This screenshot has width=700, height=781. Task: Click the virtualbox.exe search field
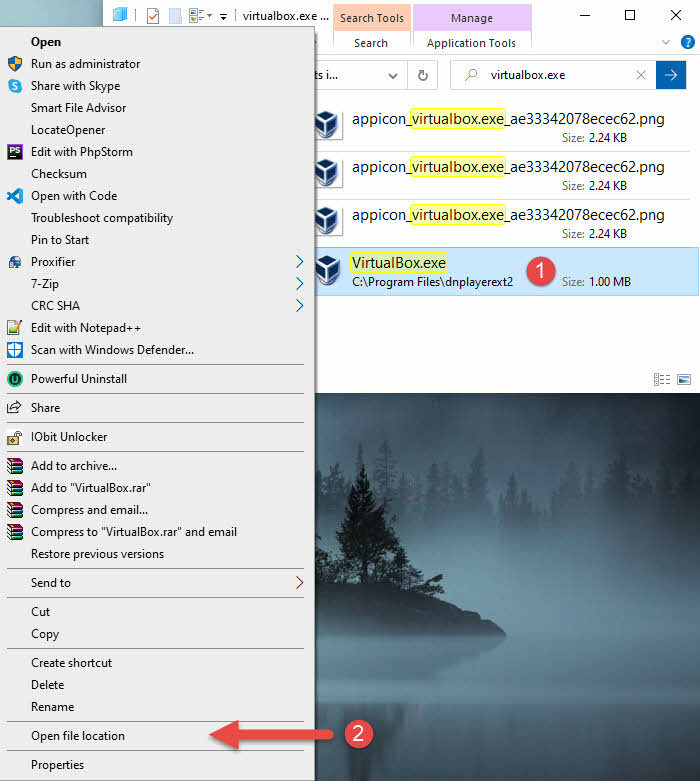[553, 75]
